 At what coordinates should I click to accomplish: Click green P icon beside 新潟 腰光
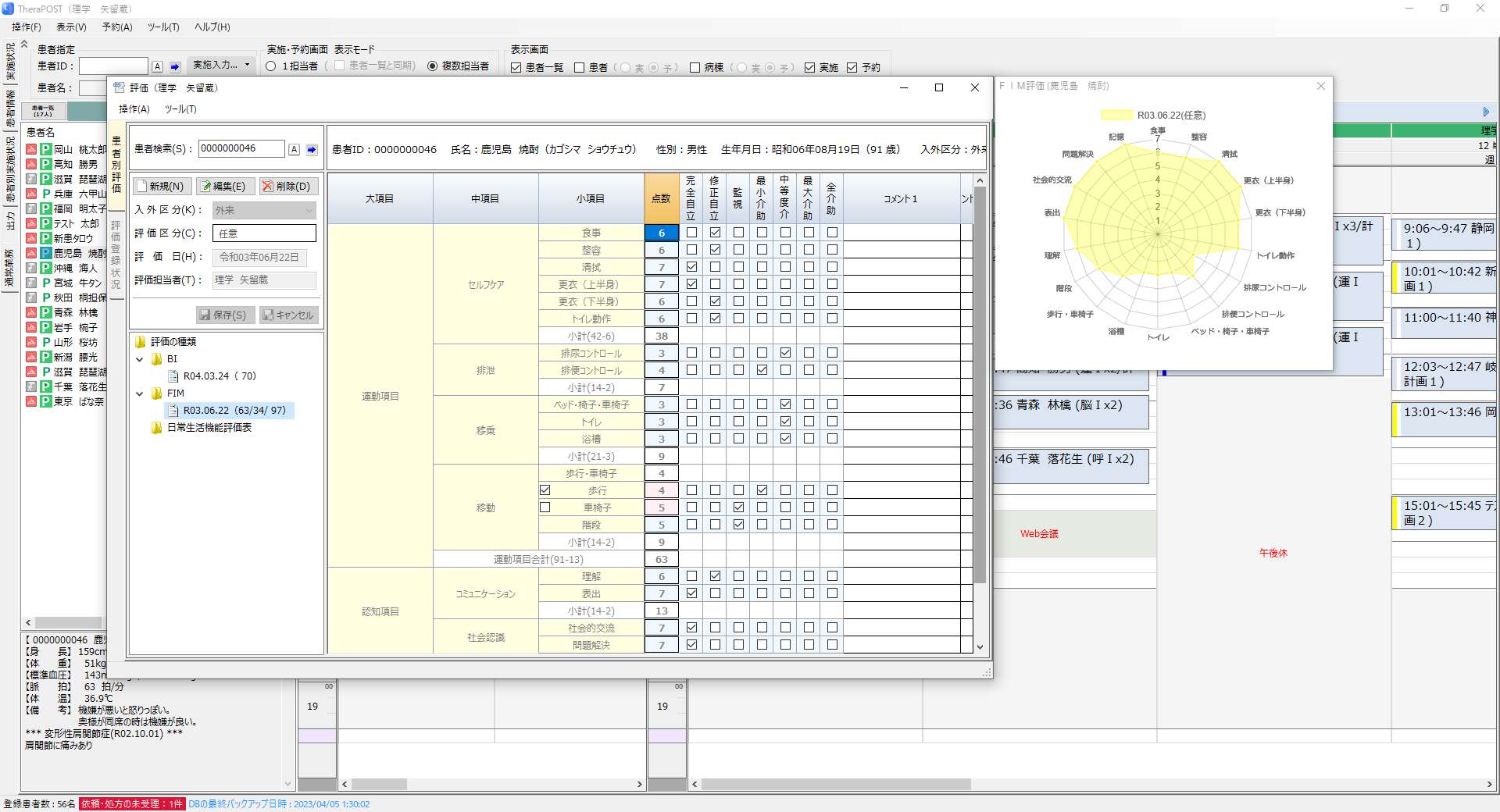tap(46, 357)
